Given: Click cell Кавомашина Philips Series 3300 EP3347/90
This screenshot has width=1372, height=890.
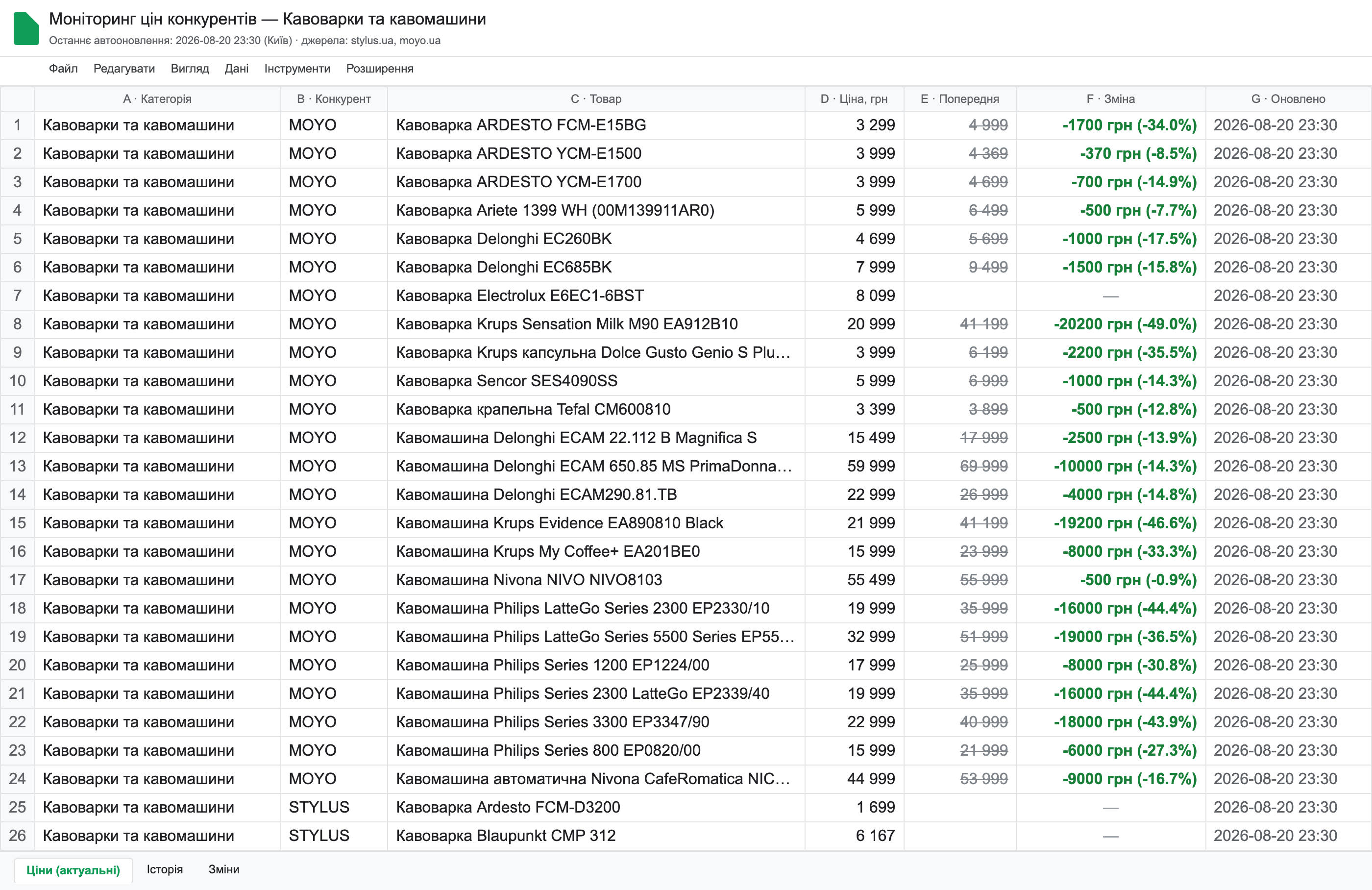Looking at the screenshot, I should 596,722.
